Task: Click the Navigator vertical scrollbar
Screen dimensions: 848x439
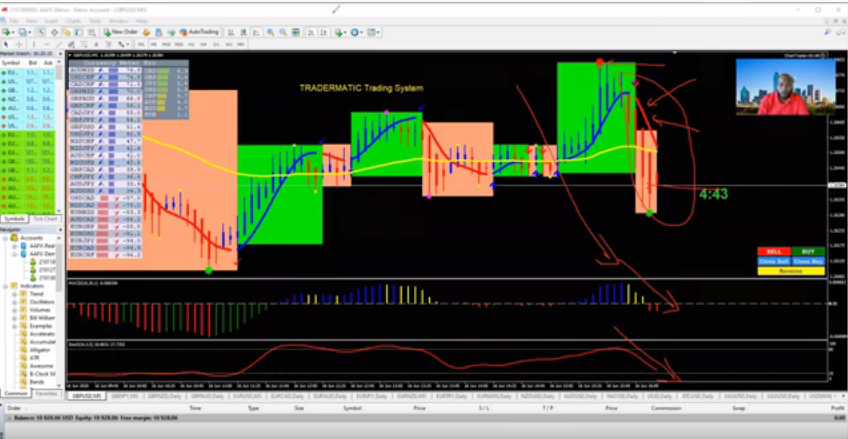Action: [59, 311]
